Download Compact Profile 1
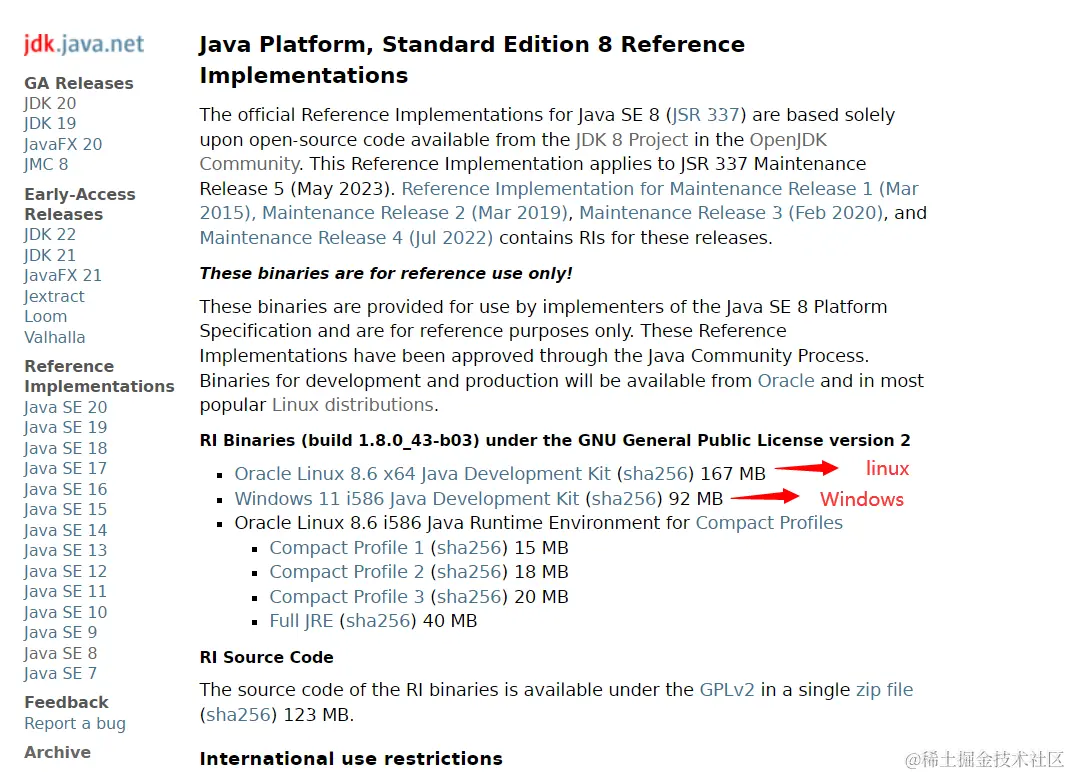The image size is (1071, 776). tap(346, 548)
